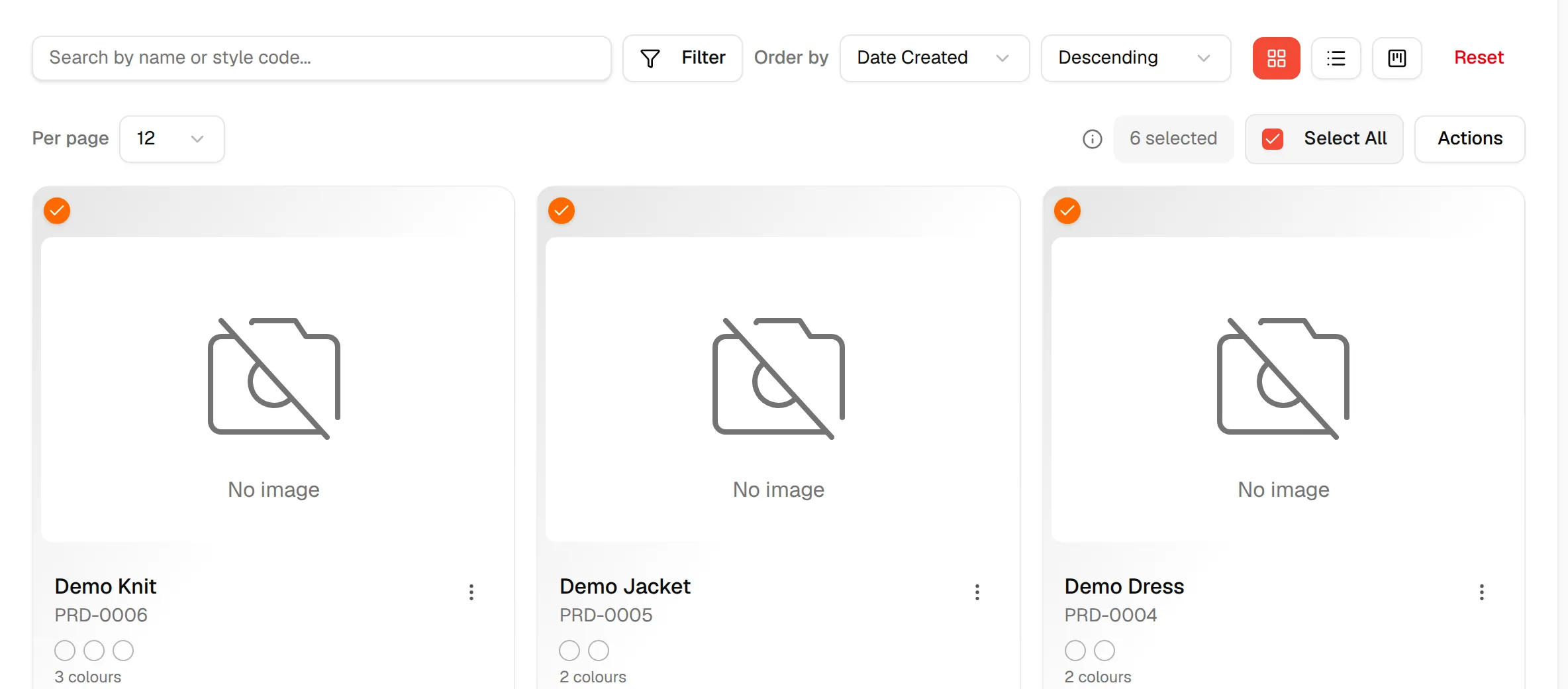Switch to grid view
Screen dimensions: 1568x689
(x=1276, y=58)
